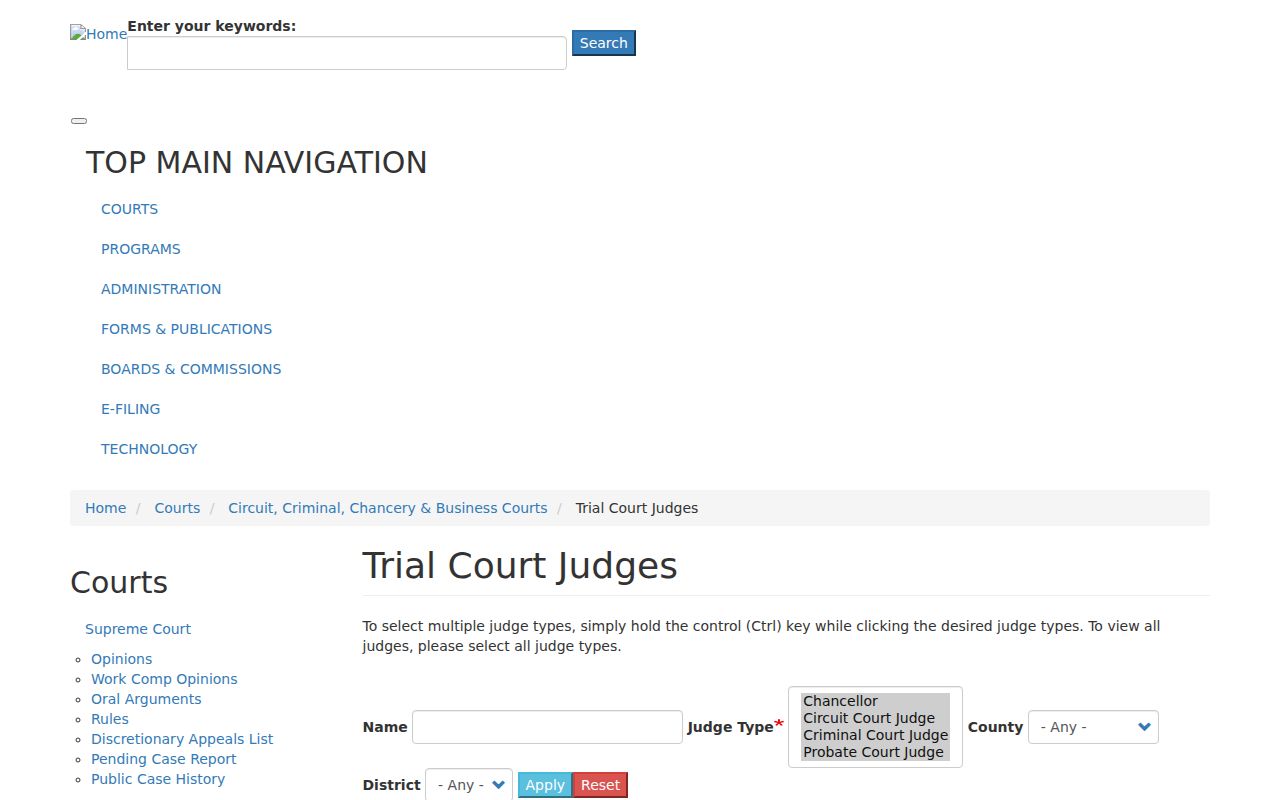Open the Opinions sidebar link
The width and height of the screenshot is (1280, 800).
tap(122, 659)
